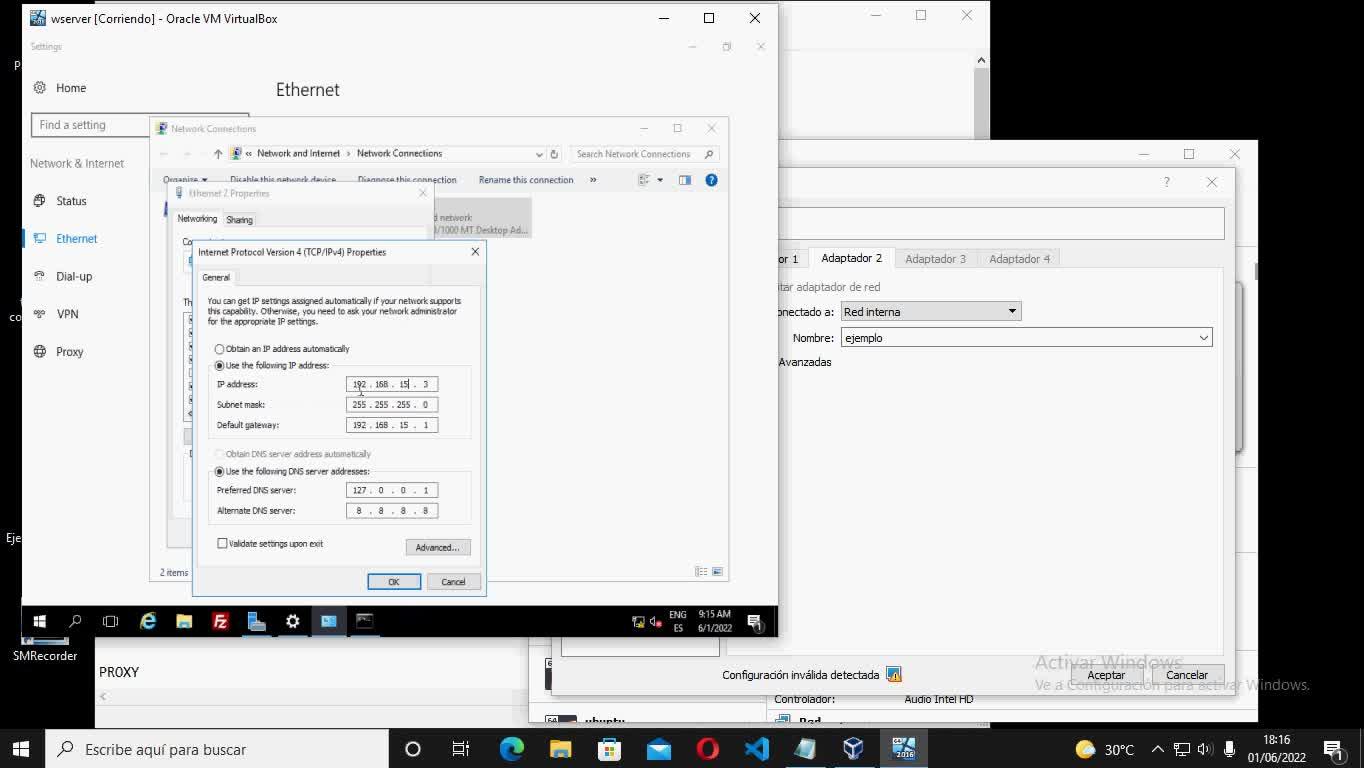Open the change view dropdown arrow
The height and width of the screenshot is (768, 1364).
click(660, 180)
